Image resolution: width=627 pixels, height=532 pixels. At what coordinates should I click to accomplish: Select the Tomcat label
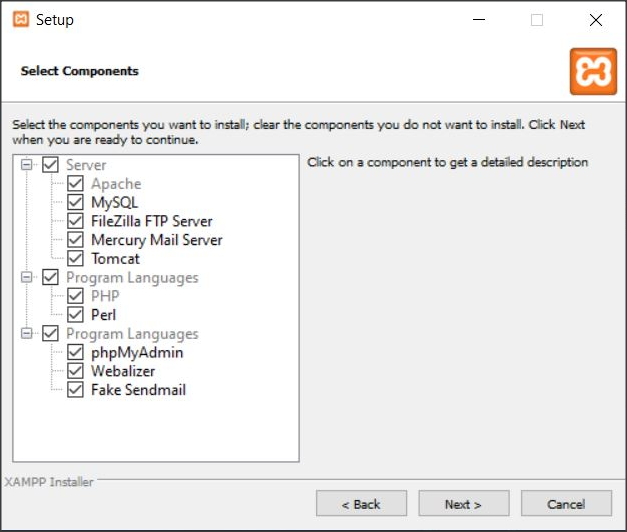click(x=116, y=259)
